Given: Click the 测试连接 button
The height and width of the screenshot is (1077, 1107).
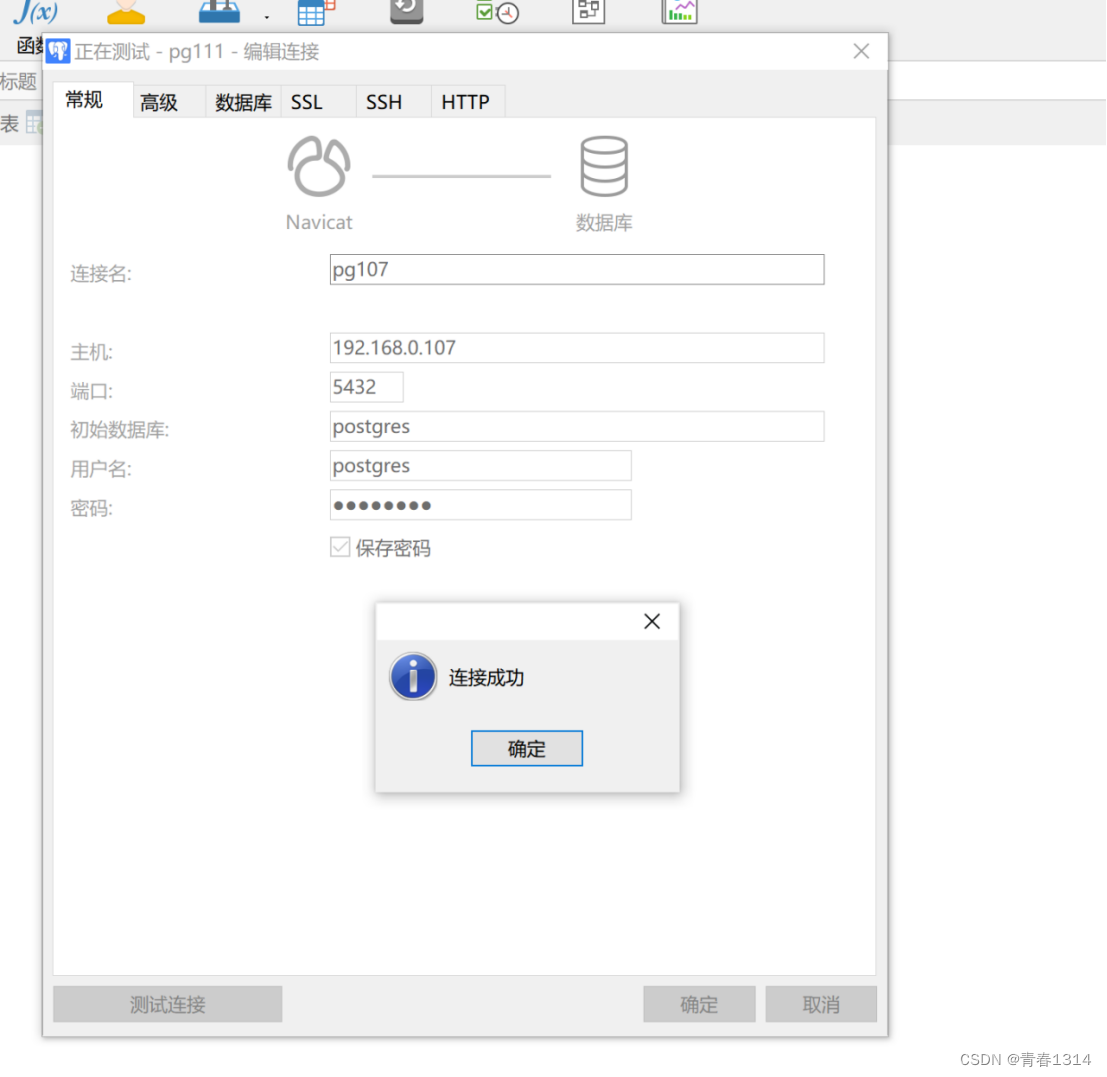Looking at the screenshot, I should [x=167, y=1004].
